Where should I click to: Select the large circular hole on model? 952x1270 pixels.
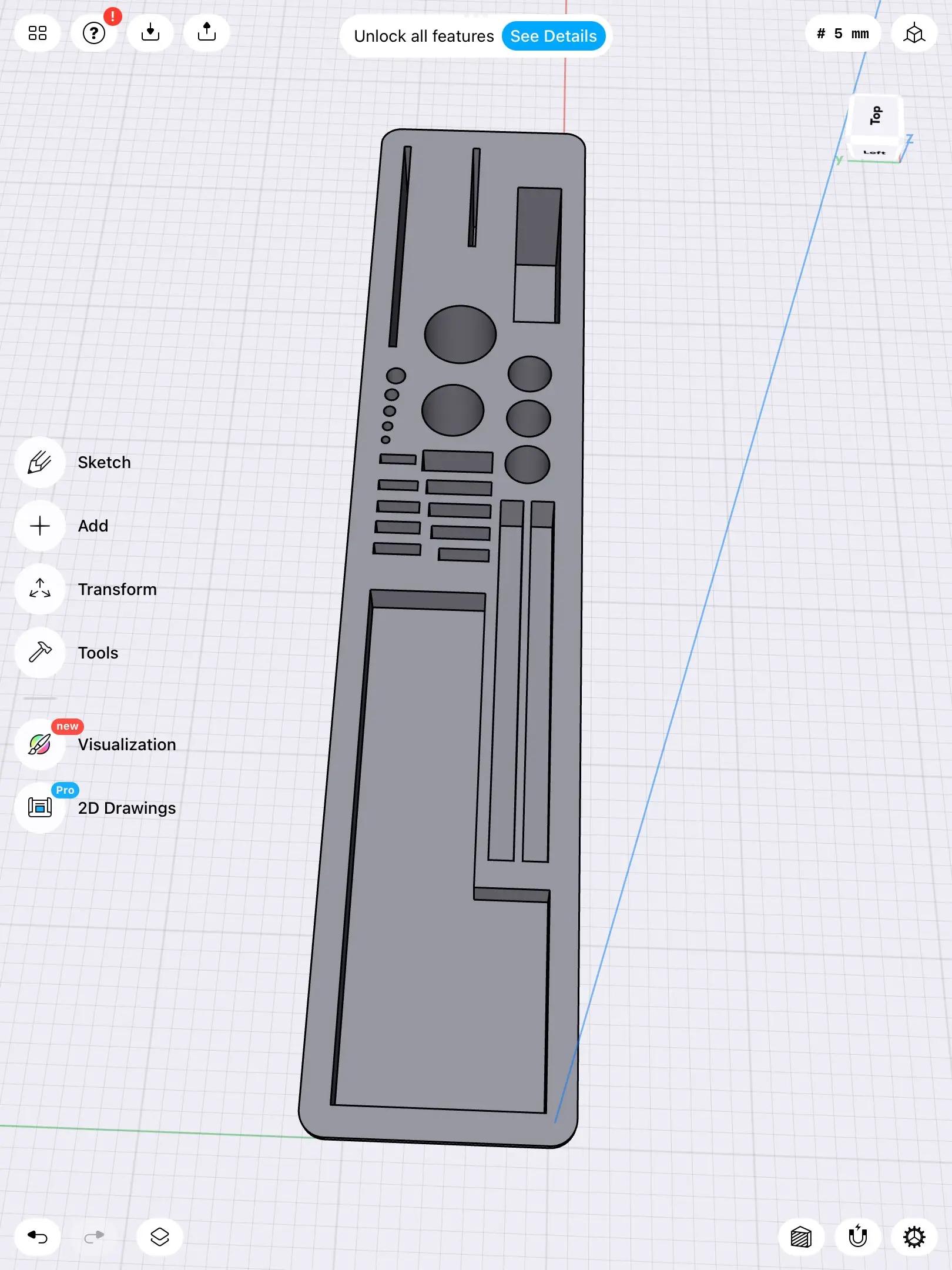point(460,334)
